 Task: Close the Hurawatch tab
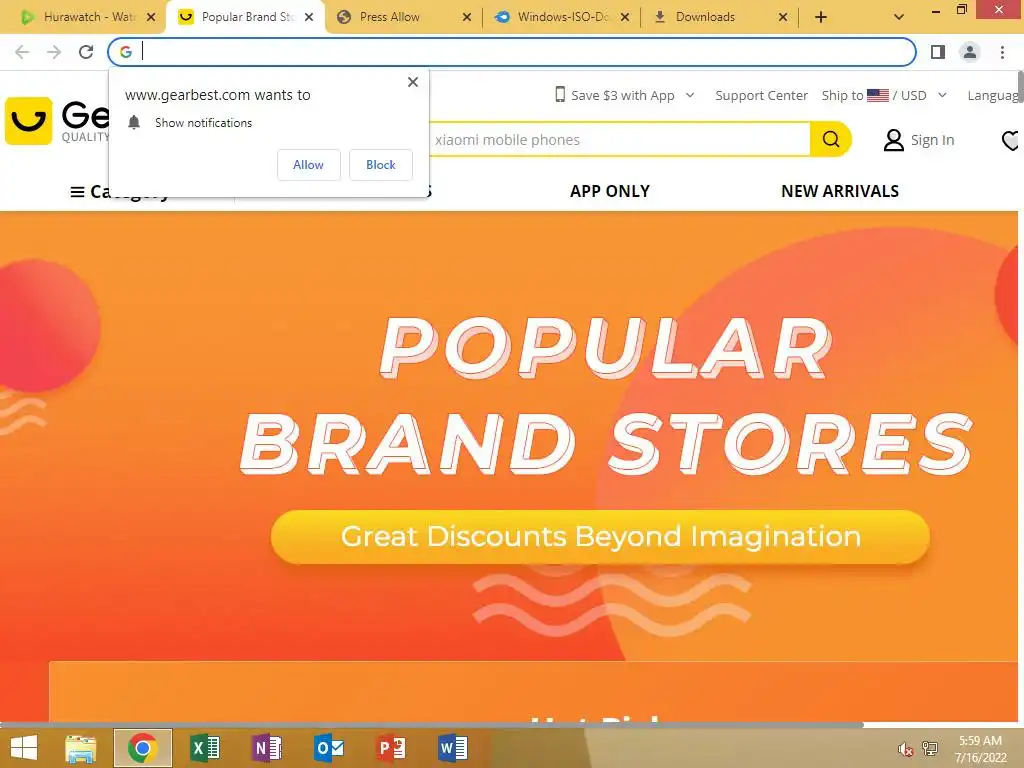tap(151, 18)
